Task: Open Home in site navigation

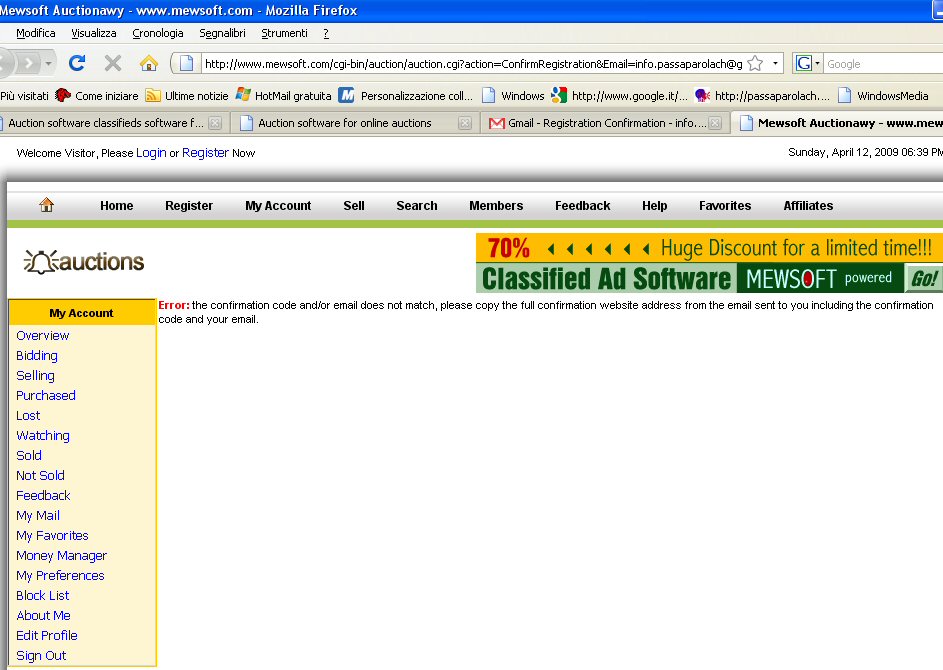Action: coord(117,206)
